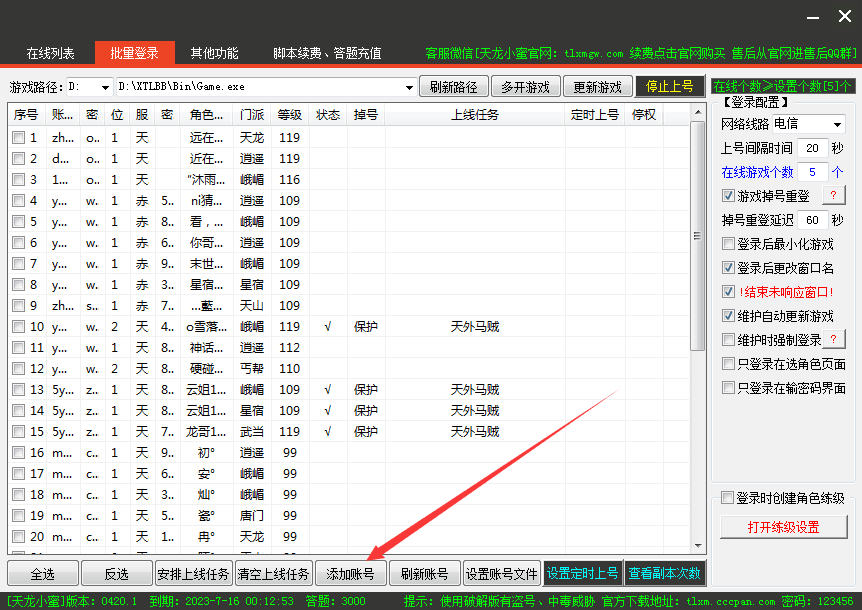Expand the 网络线路 电信 dropdown

[837, 124]
